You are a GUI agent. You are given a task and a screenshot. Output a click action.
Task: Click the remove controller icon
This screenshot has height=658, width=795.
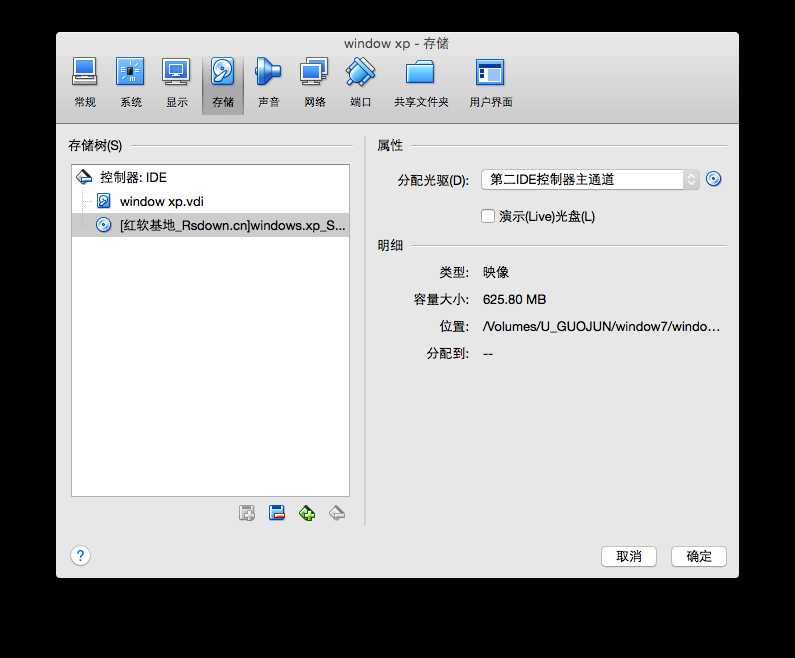pos(337,513)
